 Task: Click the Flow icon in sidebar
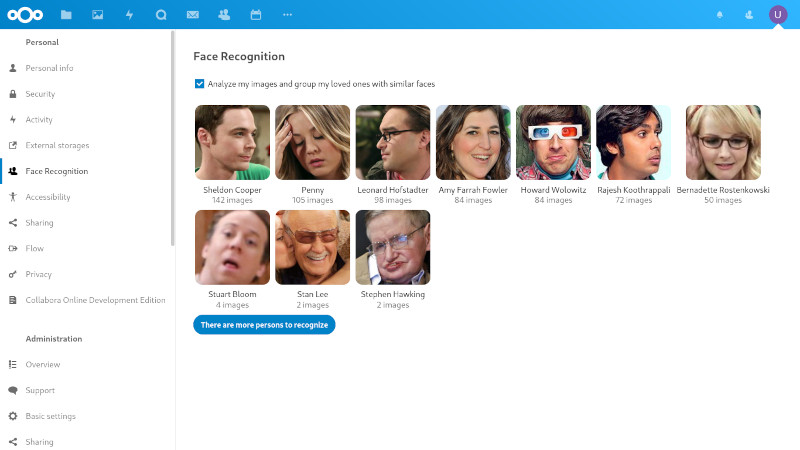pyautogui.click(x=13, y=248)
